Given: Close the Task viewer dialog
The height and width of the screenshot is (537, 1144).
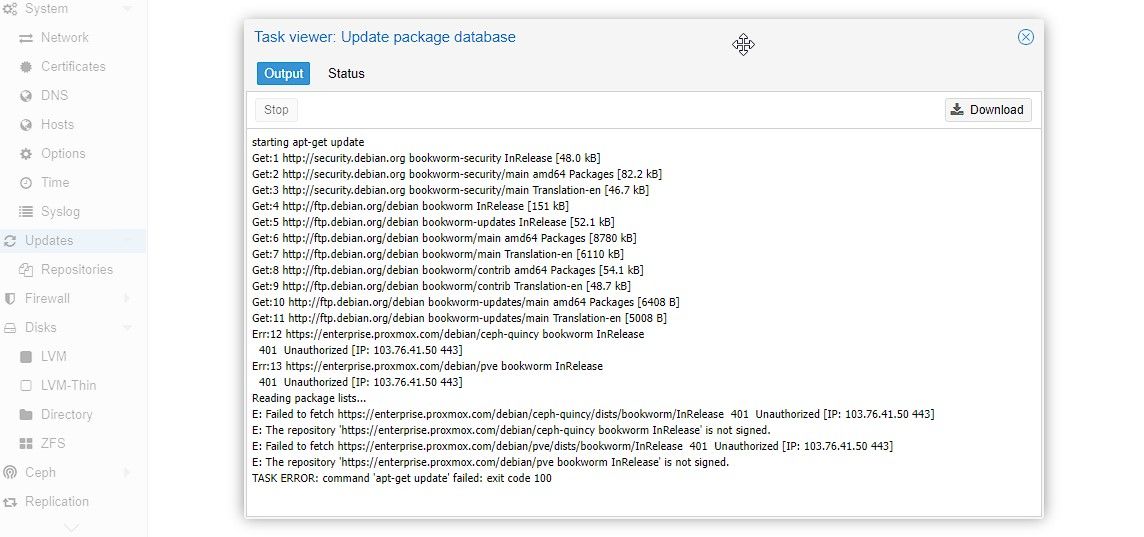Looking at the screenshot, I should tap(1025, 37).
